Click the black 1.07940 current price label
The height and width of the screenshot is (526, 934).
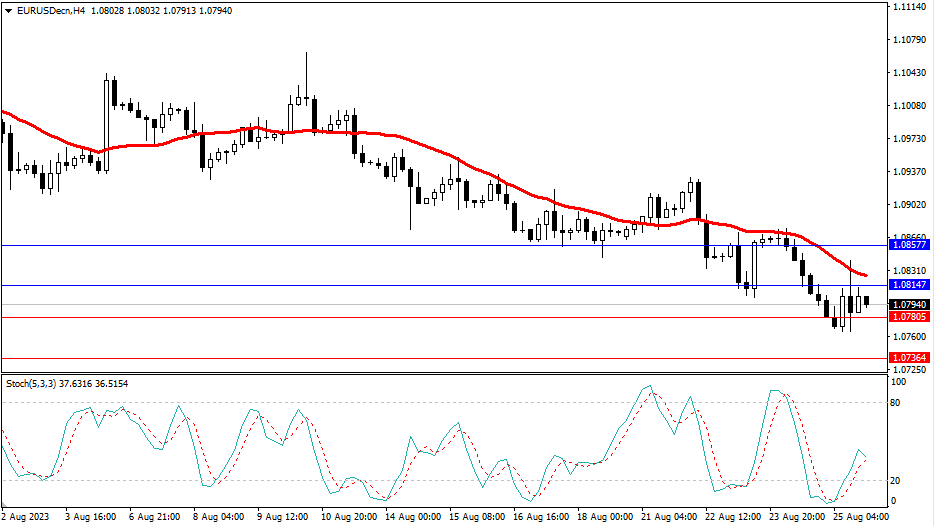point(908,304)
